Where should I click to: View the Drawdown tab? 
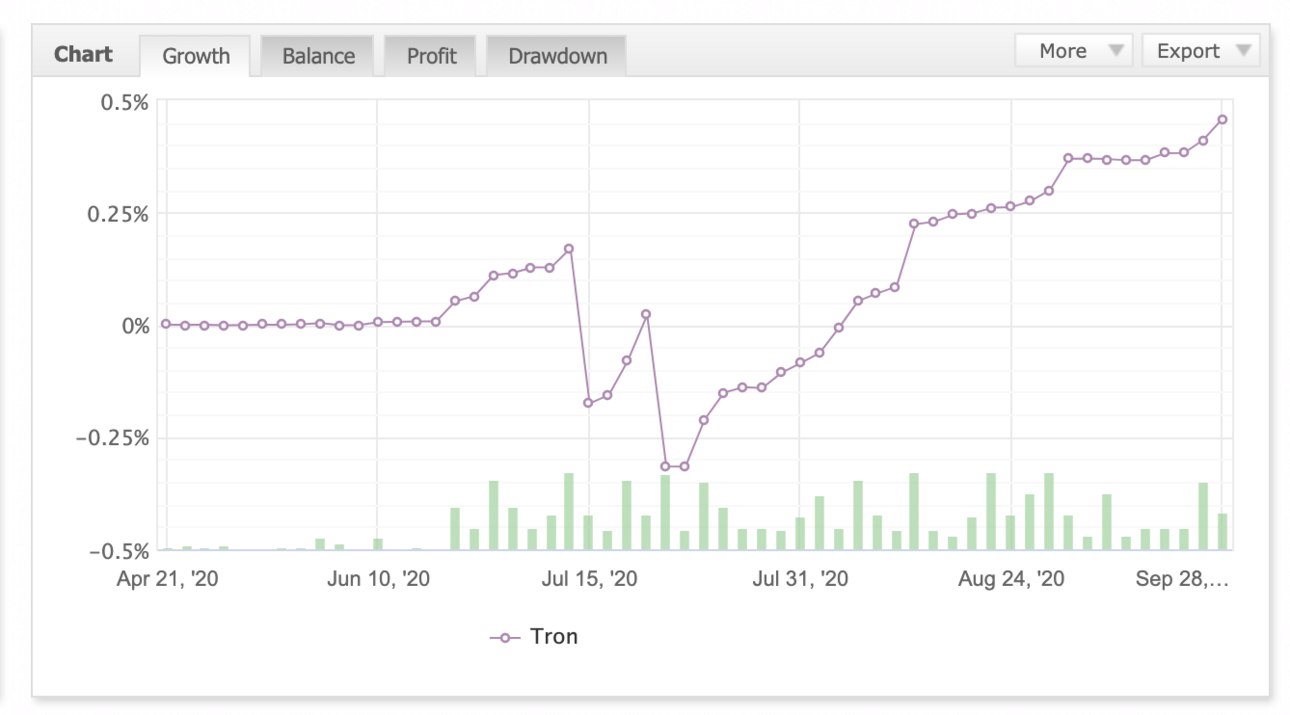(x=557, y=56)
